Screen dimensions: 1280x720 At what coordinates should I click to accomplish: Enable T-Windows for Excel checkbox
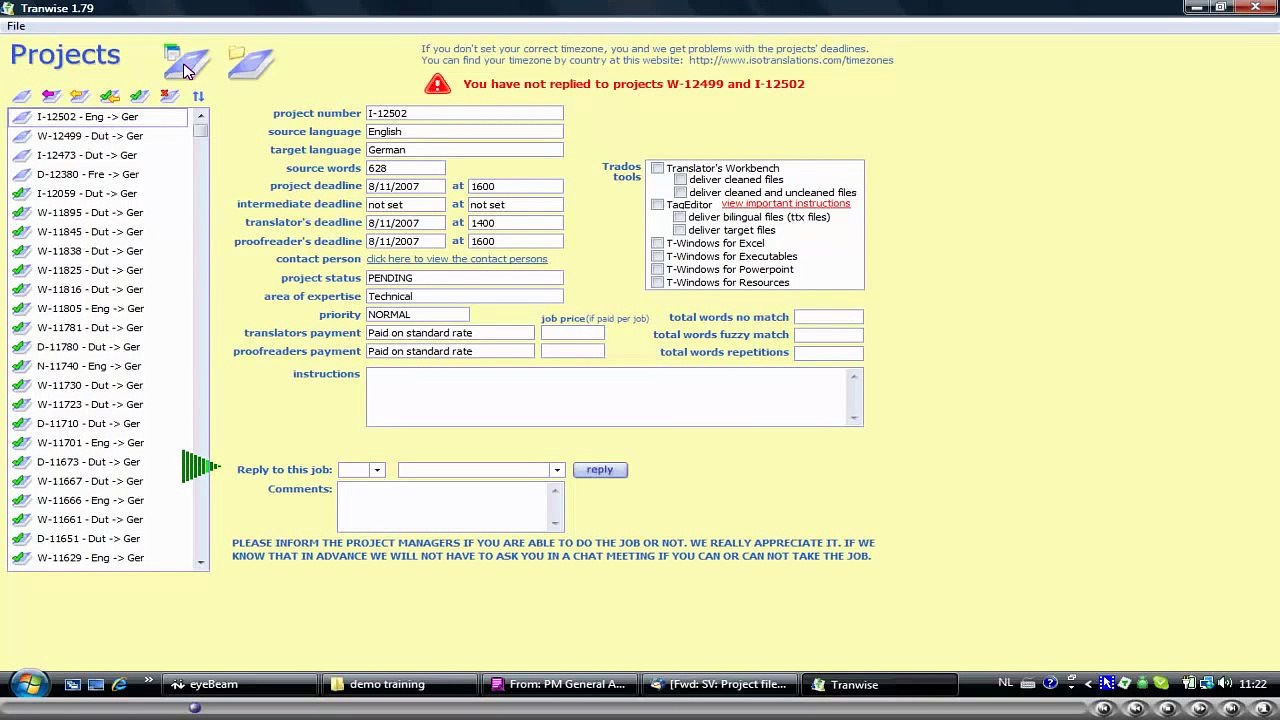pyautogui.click(x=657, y=243)
